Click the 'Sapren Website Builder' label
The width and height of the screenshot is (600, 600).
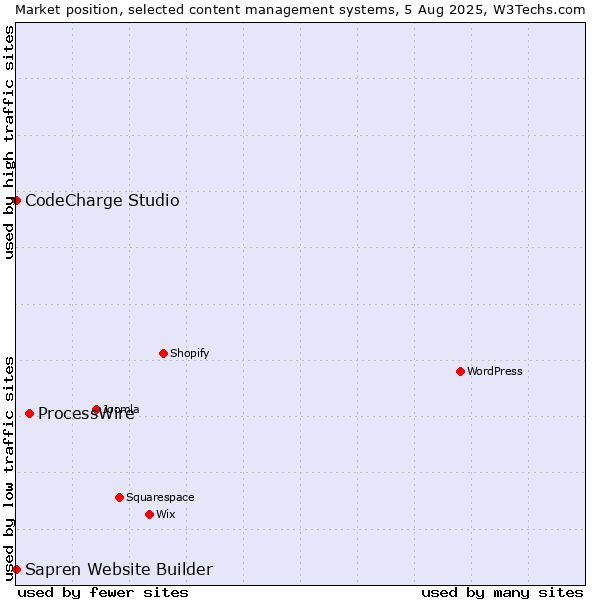(119, 569)
